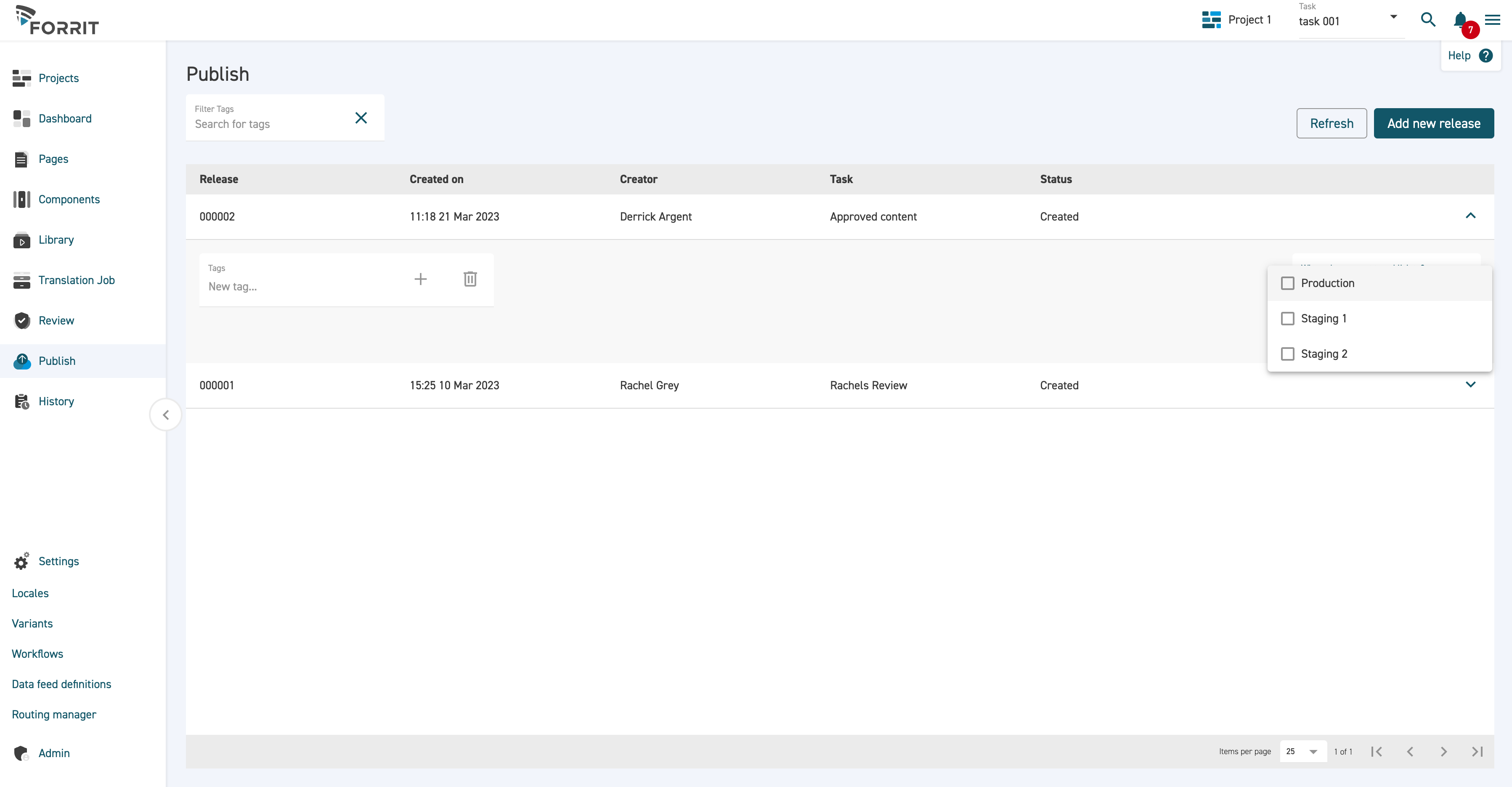Image resolution: width=1512 pixels, height=787 pixels.
Task: Open Workflows settings link
Action: [37, 654]
